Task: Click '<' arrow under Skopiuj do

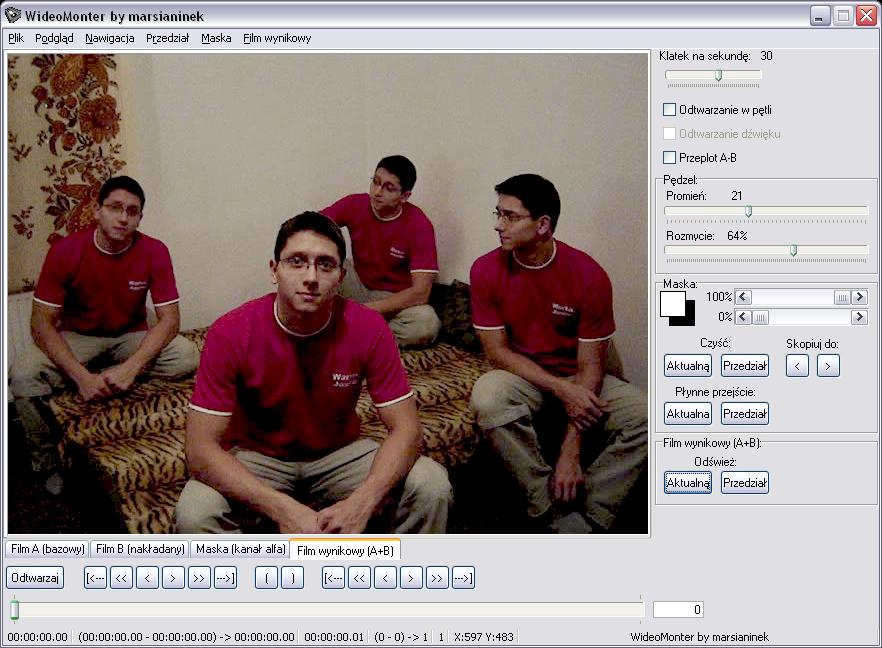Action: tap(797, 366)
